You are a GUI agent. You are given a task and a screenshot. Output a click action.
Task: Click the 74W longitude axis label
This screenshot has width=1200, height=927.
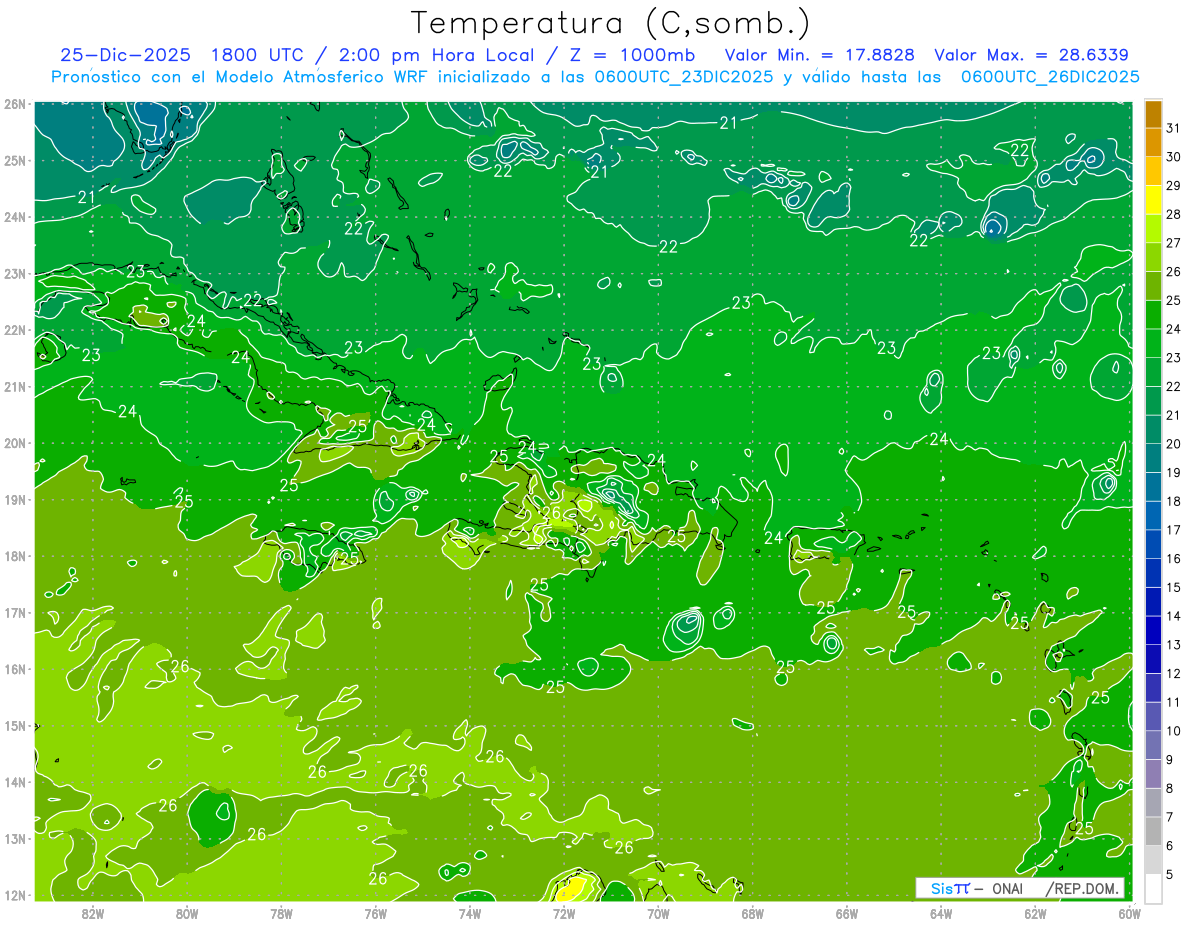click(470, 913)
